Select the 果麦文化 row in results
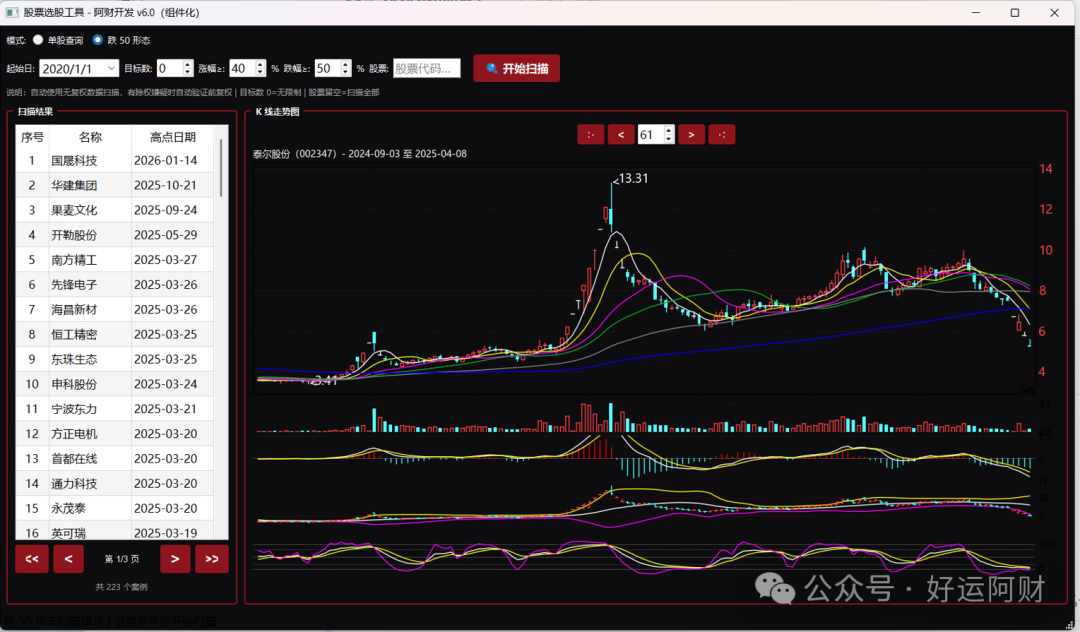This screenshot has height=632, width=1080. click(115, 210)
